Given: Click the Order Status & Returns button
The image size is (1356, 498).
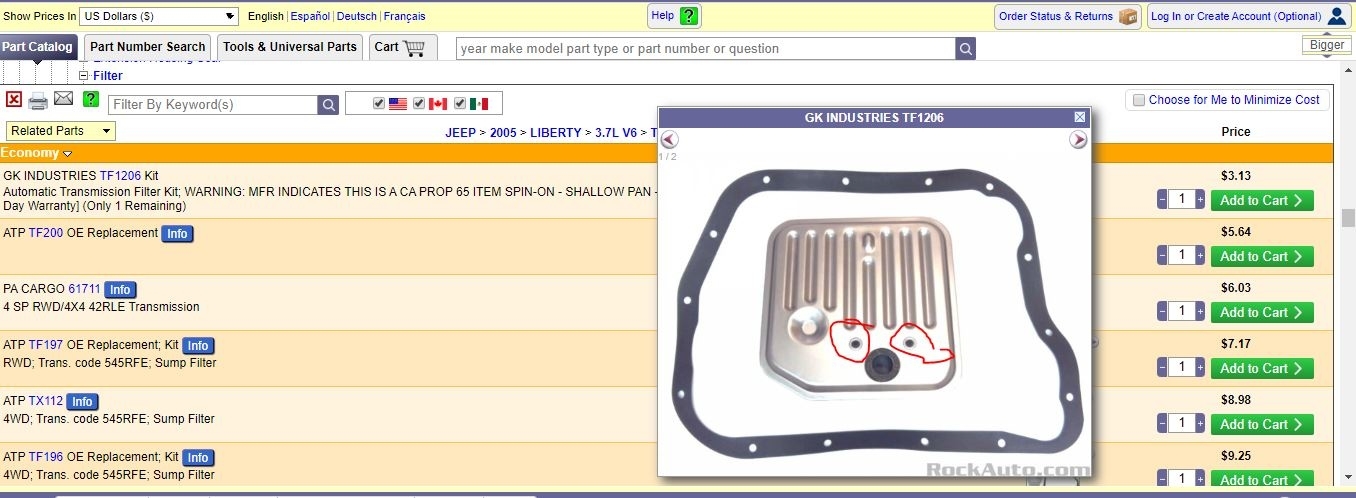Looking at the screenshot, I should (1068, 16).
